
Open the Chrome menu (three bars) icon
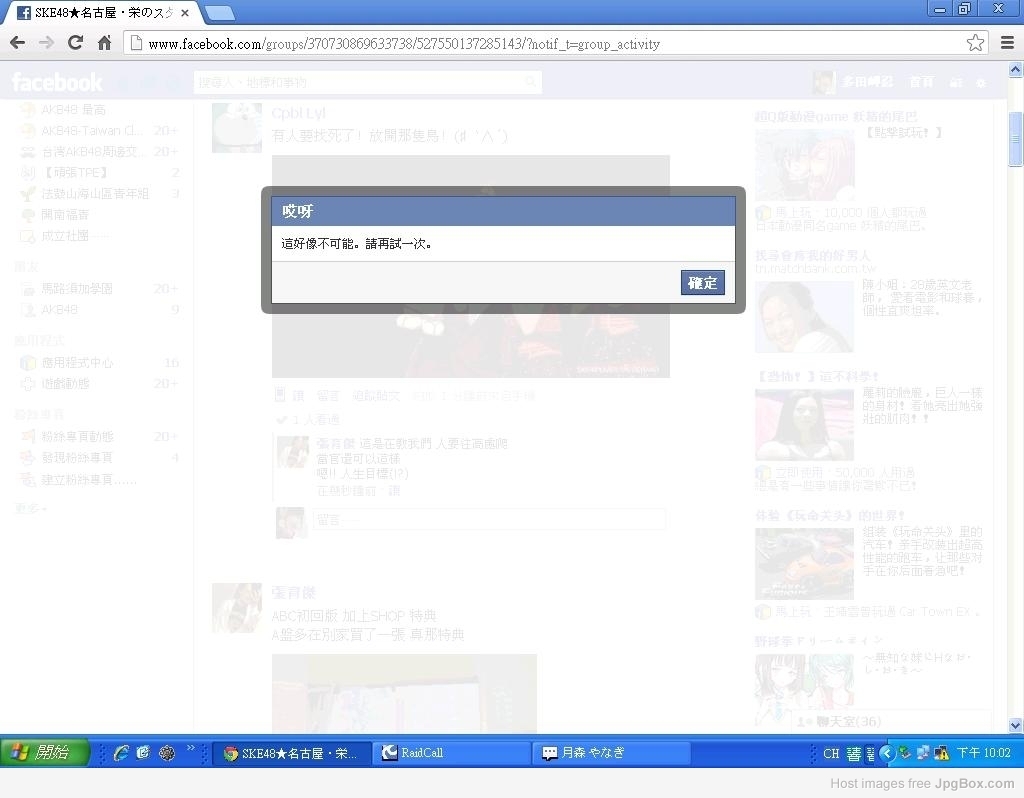click(1007, 43)
